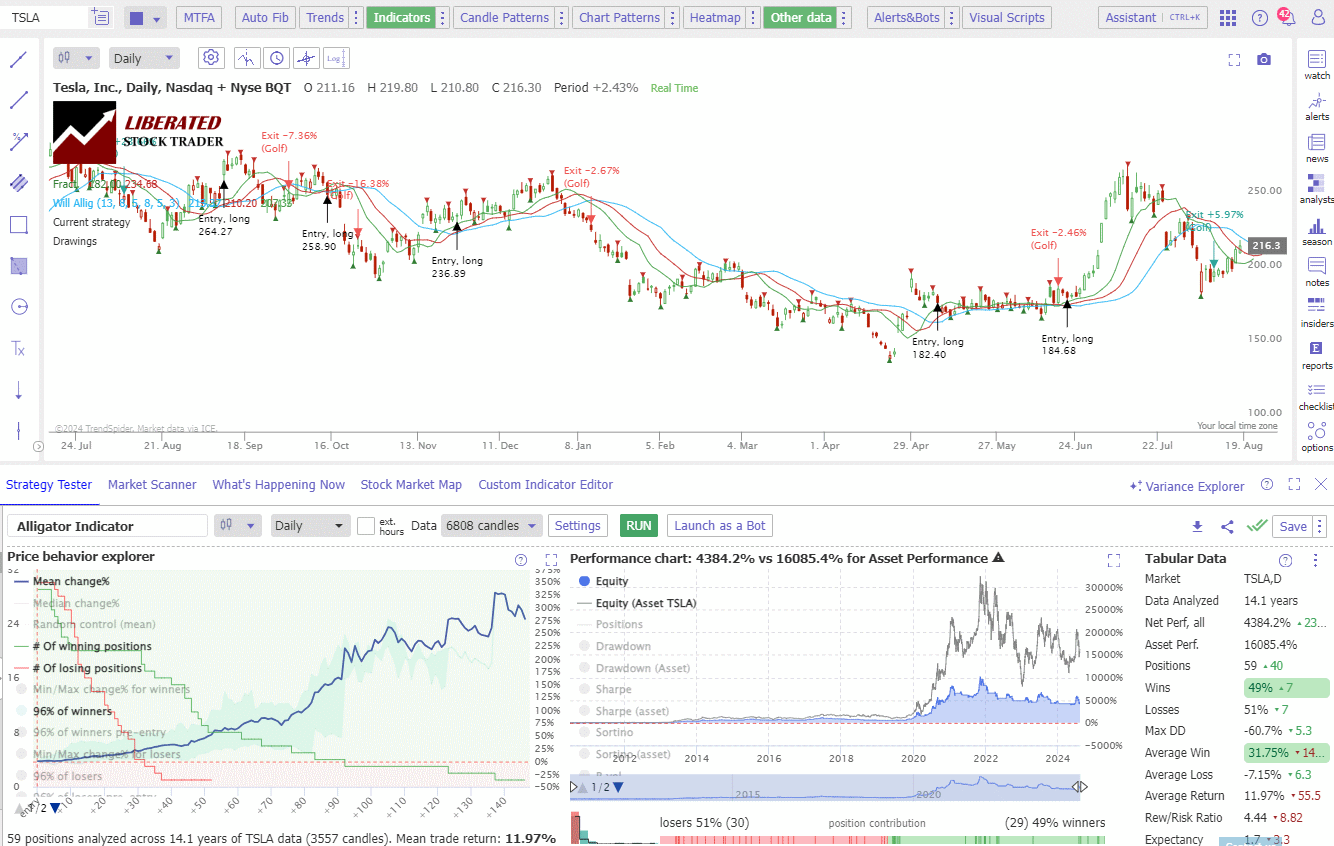Select the Text annotation tool on the drawing toolbar
The height and width of the screenshot is (846, 1334).
pos(18,348)
